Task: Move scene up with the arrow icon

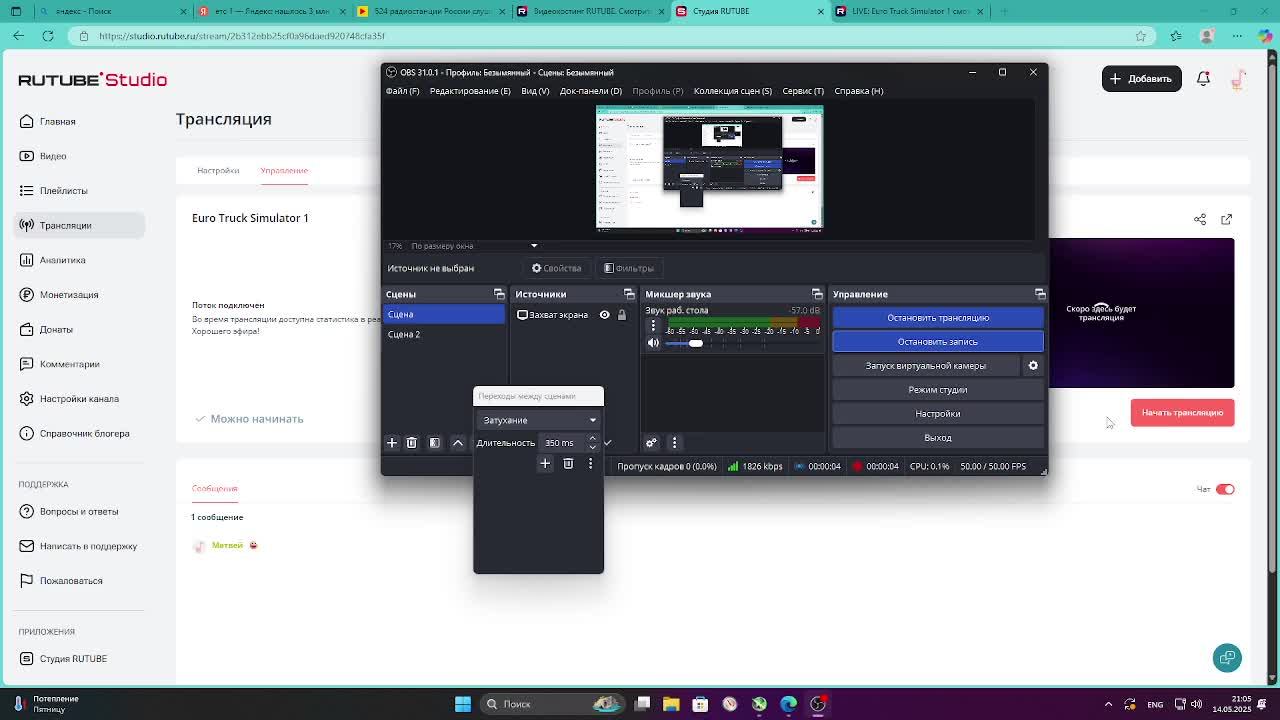Action: (458, 443)
